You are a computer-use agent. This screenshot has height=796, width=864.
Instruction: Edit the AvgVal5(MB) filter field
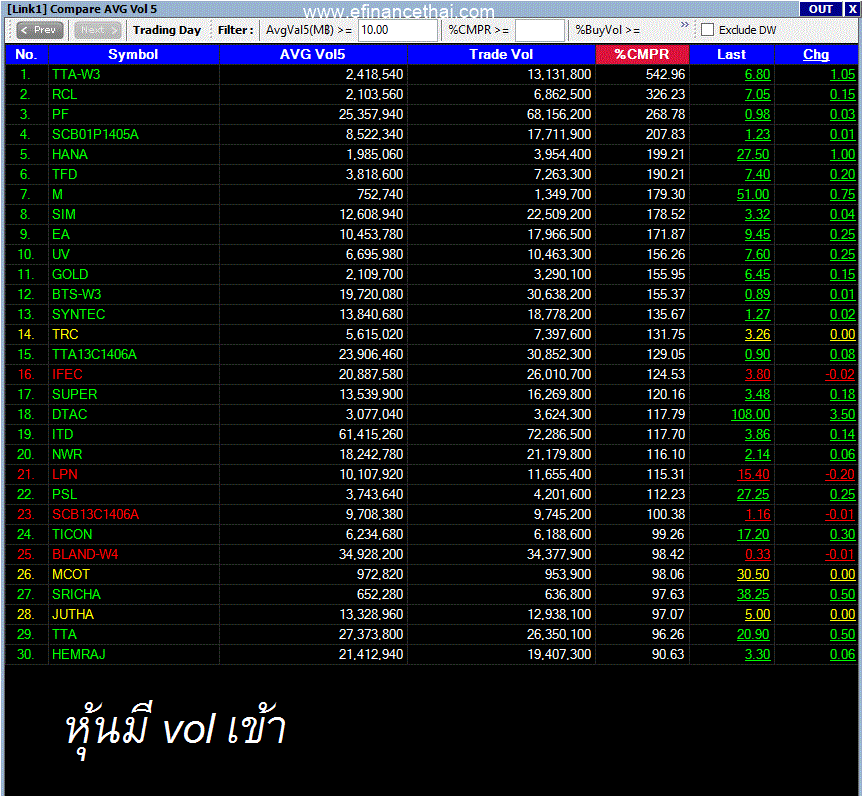(398, 30)
